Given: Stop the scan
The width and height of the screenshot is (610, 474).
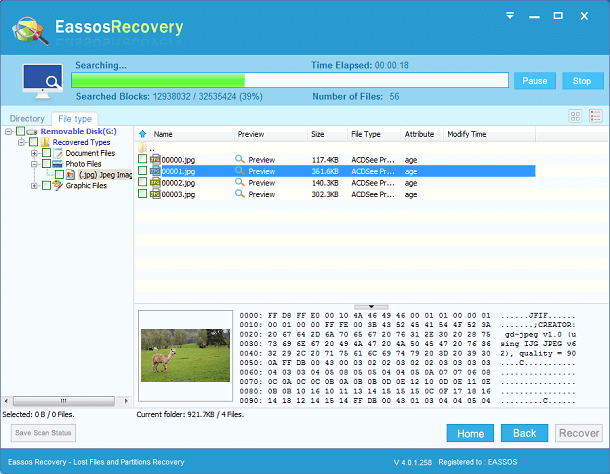Looking at the screenshot, I should coord(582,81).
